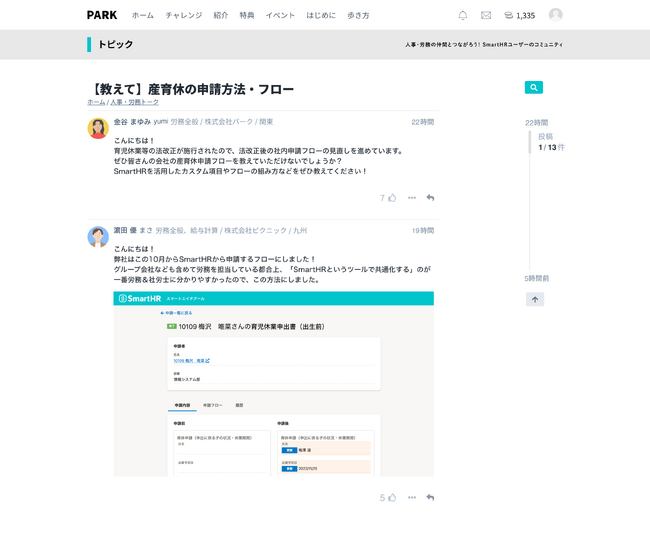Open the SmartHR screenshot image in reply
Viewport: 650px width, 543px height.
(x=273, y=383)
